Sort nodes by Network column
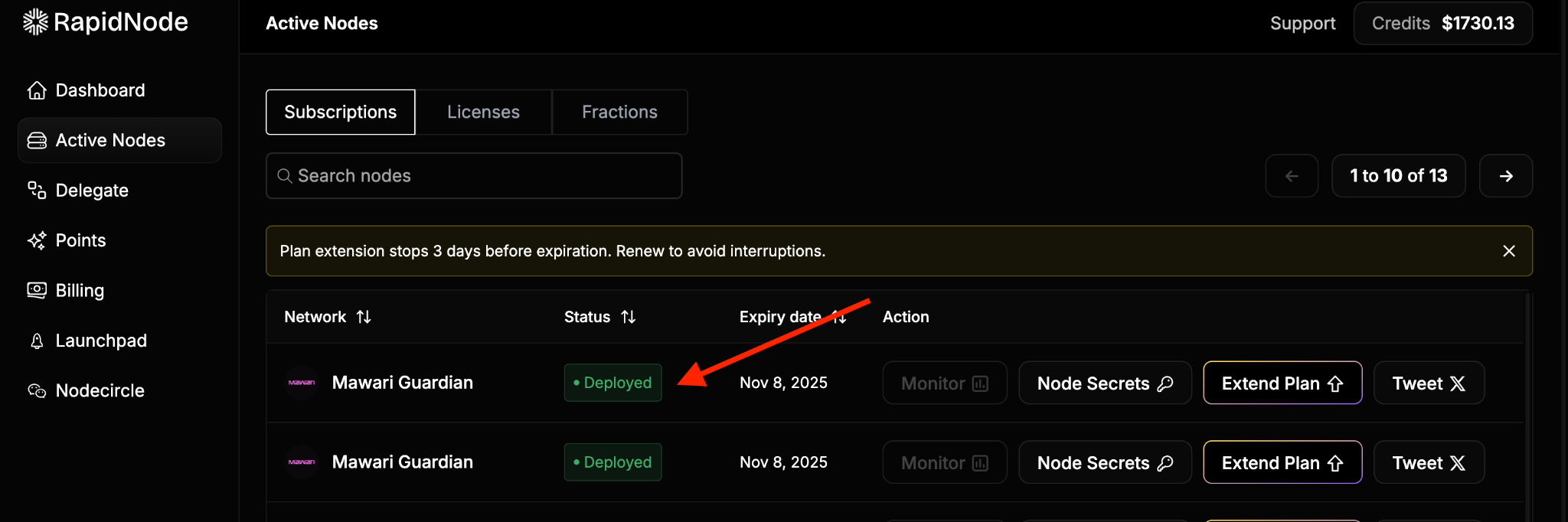Image resolution: width=1568 pixels, height=522 pixels. point(364,317)
